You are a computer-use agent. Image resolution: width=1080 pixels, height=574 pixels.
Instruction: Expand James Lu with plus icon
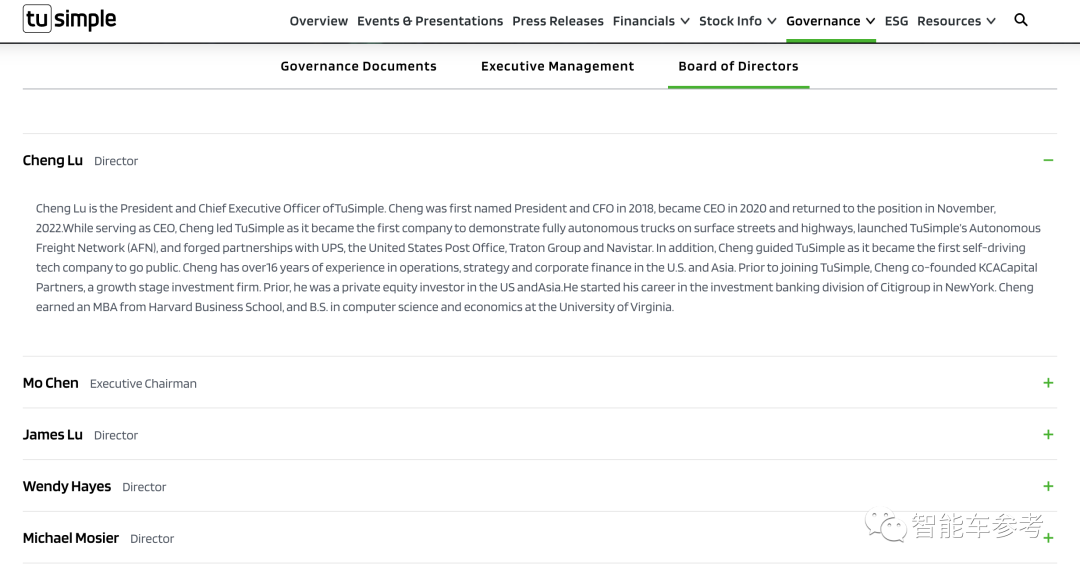coord(1048,435)
